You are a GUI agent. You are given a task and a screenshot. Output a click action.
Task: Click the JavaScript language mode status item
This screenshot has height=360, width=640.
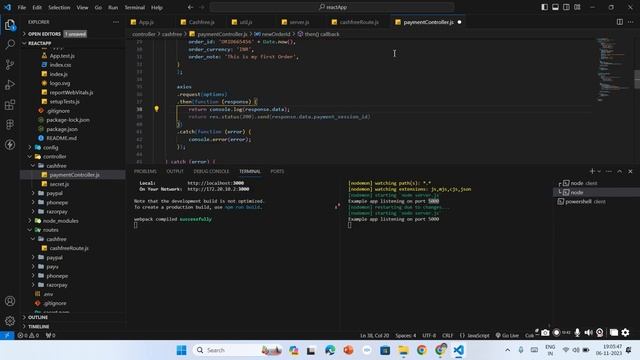point(475,336)
